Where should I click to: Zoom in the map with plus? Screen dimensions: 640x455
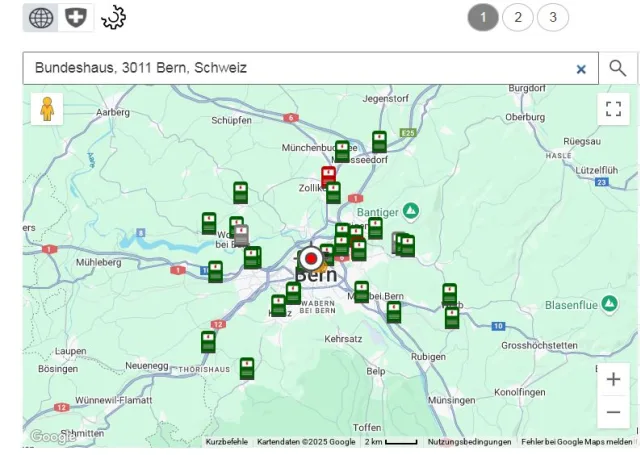click(x=613, y=379)
